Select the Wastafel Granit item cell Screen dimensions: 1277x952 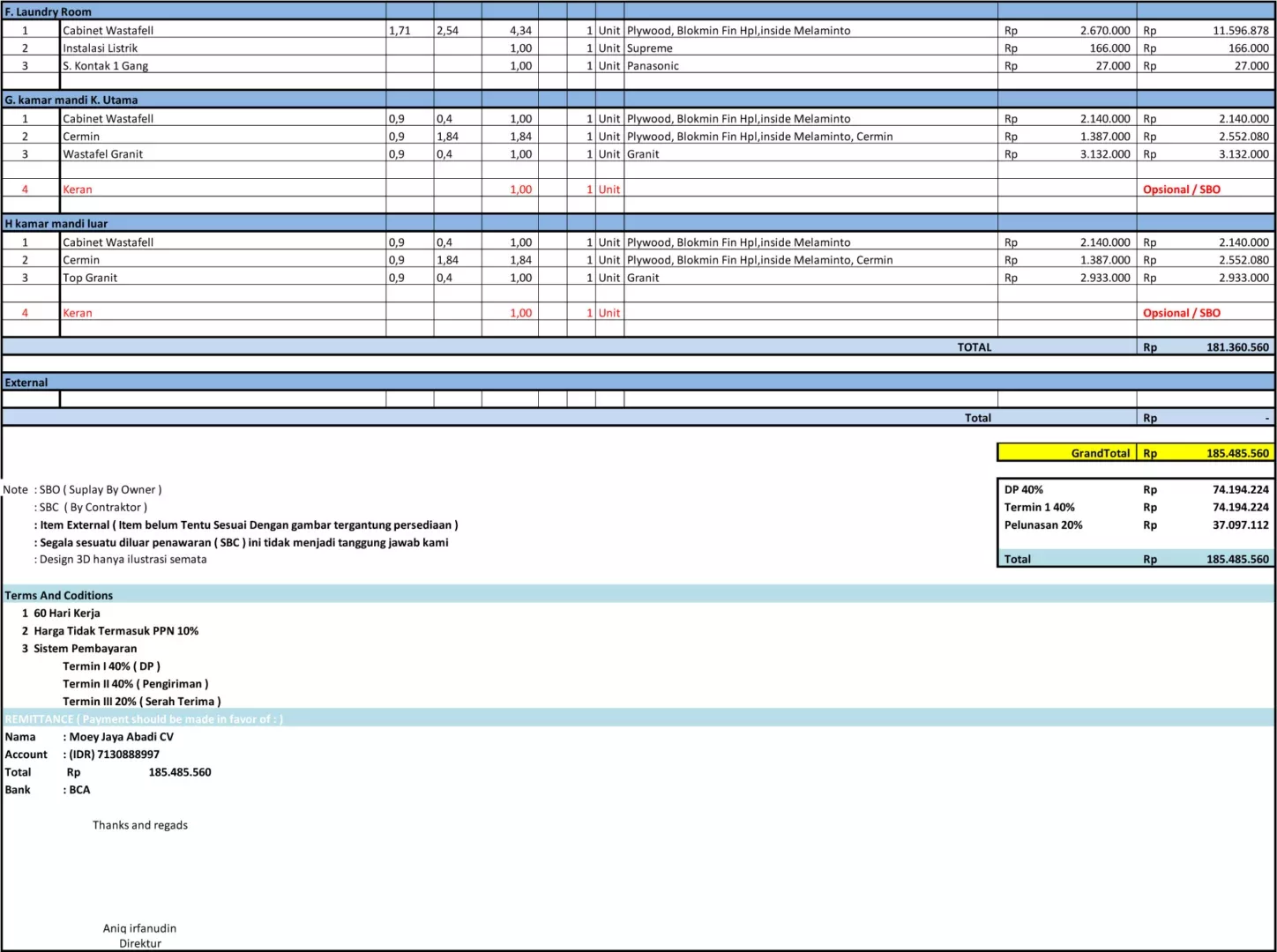click(103, 154)
